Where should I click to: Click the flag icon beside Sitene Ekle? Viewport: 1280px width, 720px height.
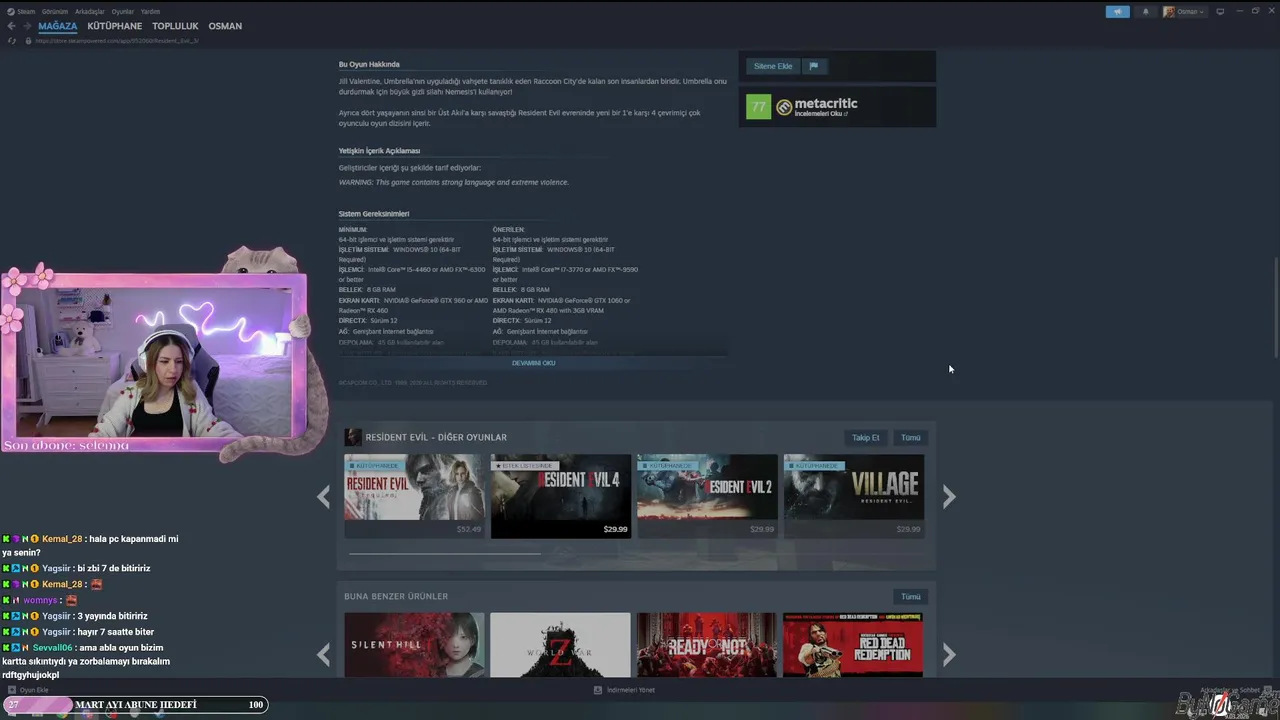click(813, 66)
